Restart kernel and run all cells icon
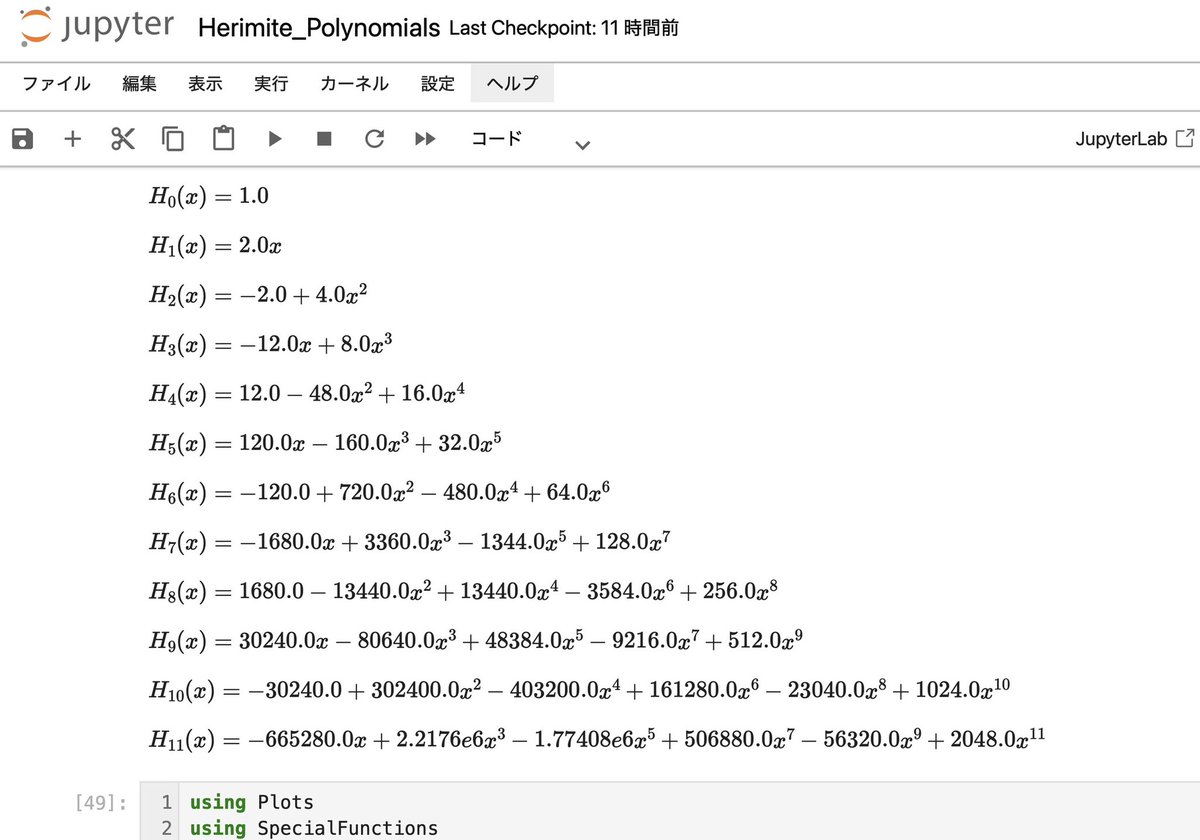The height and width of the screenshot is (840, 1200). point(425,139)
